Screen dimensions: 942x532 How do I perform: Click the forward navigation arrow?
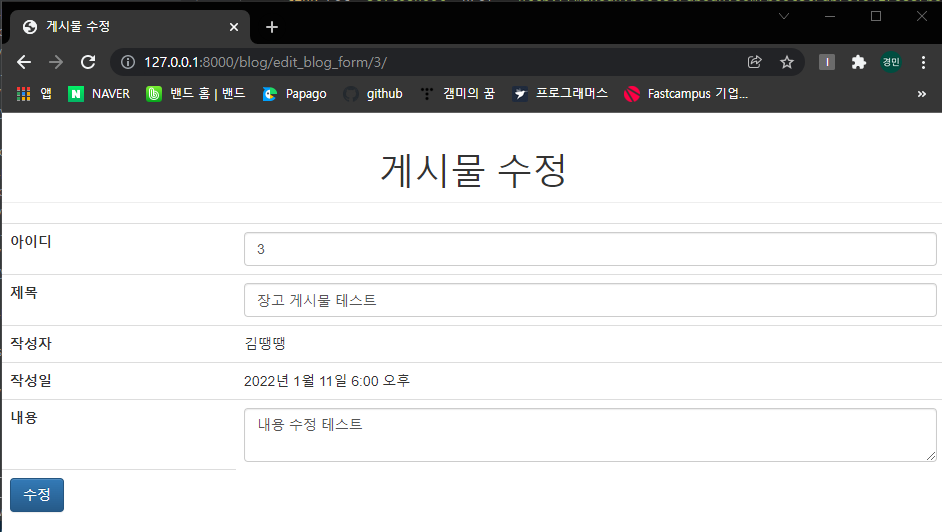pos(56,62)
